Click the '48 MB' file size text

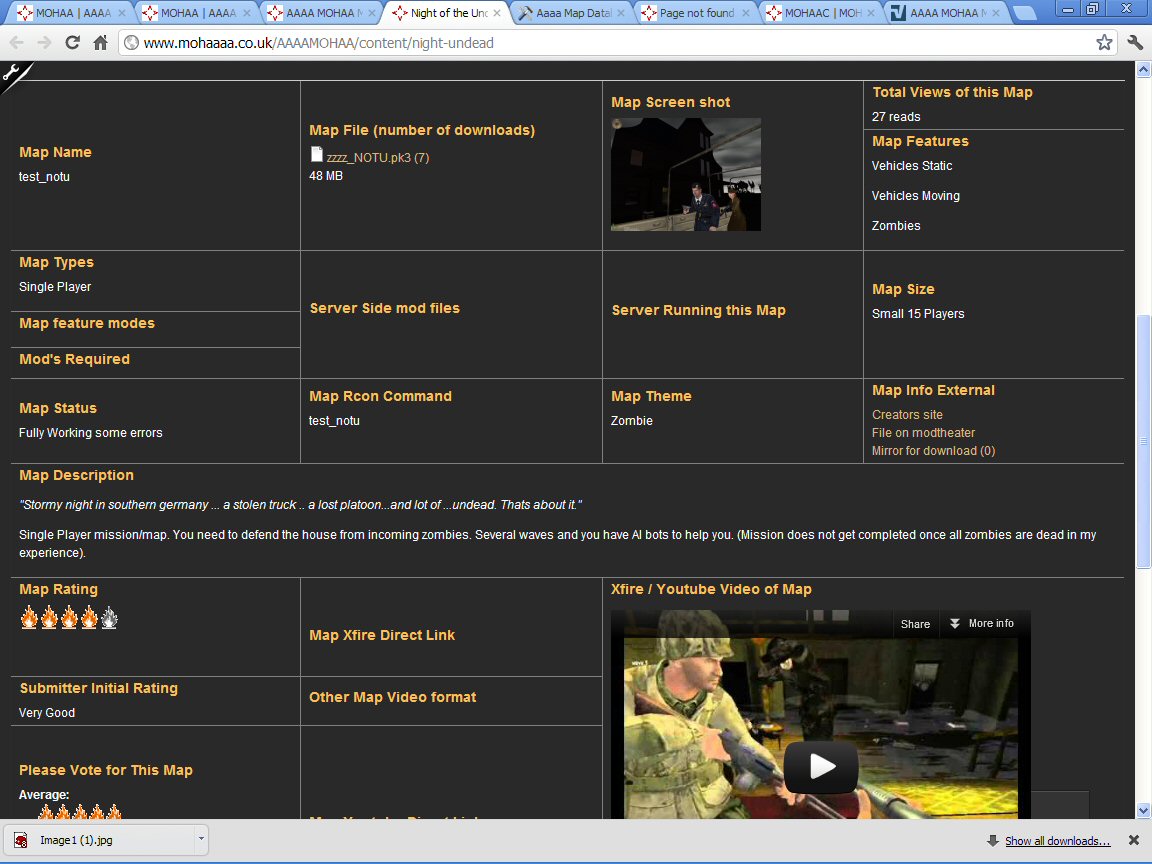pyautogui.click(x=325, y=176)
